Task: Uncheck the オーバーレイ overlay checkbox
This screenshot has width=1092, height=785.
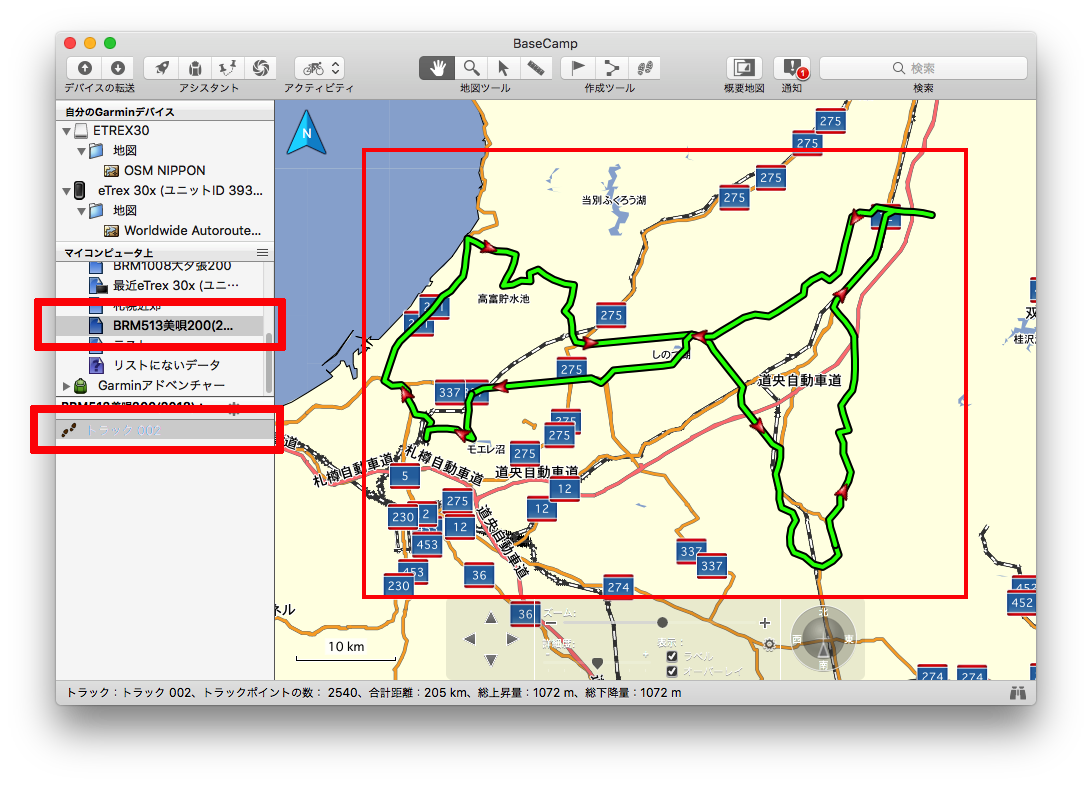Action: pyautogui.click(x=672, y=671)
